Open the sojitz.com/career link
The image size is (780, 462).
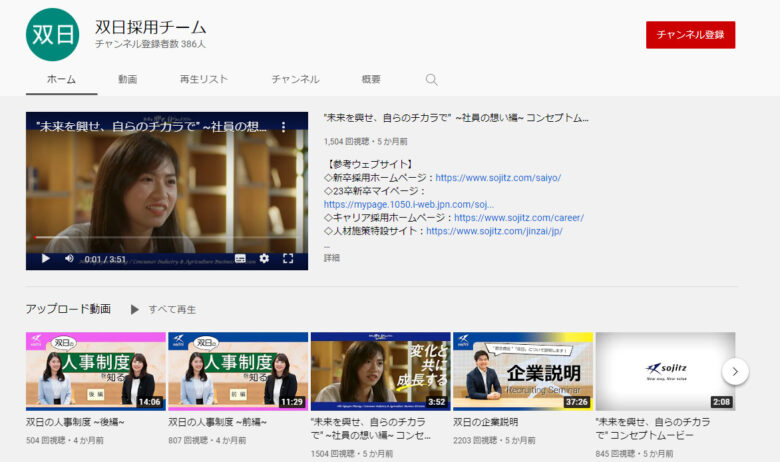click(519, 218)
